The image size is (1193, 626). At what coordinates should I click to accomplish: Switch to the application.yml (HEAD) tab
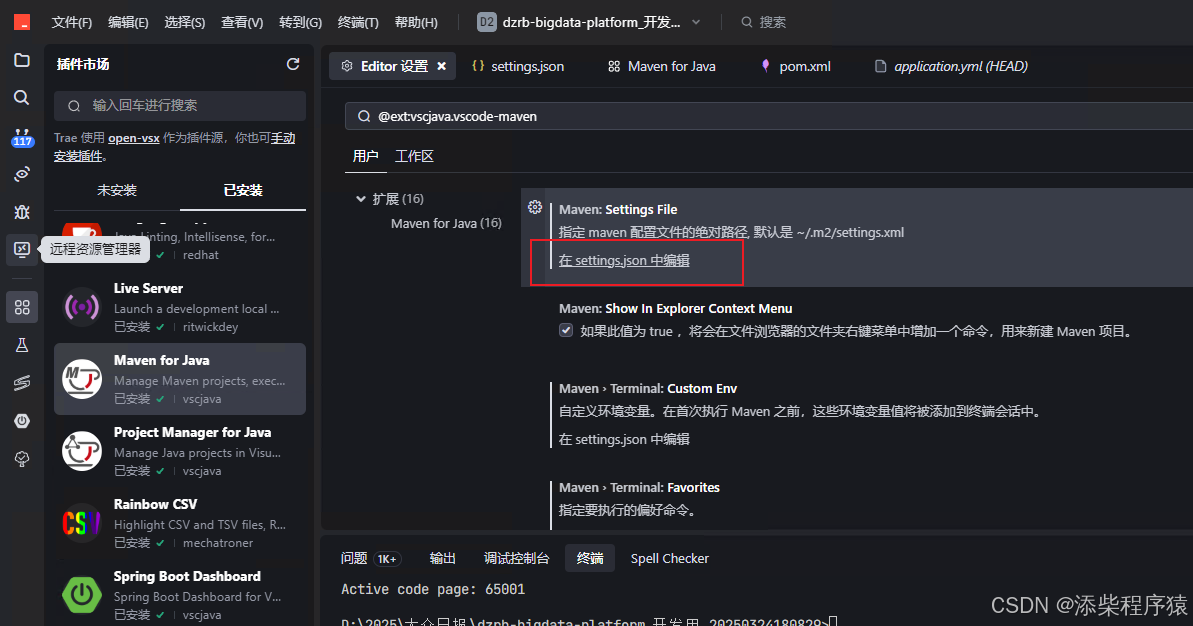tap(951, 66)
